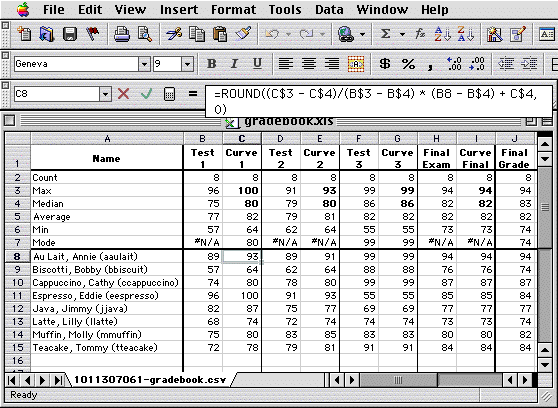Open the Apple menu

(23, 10)
